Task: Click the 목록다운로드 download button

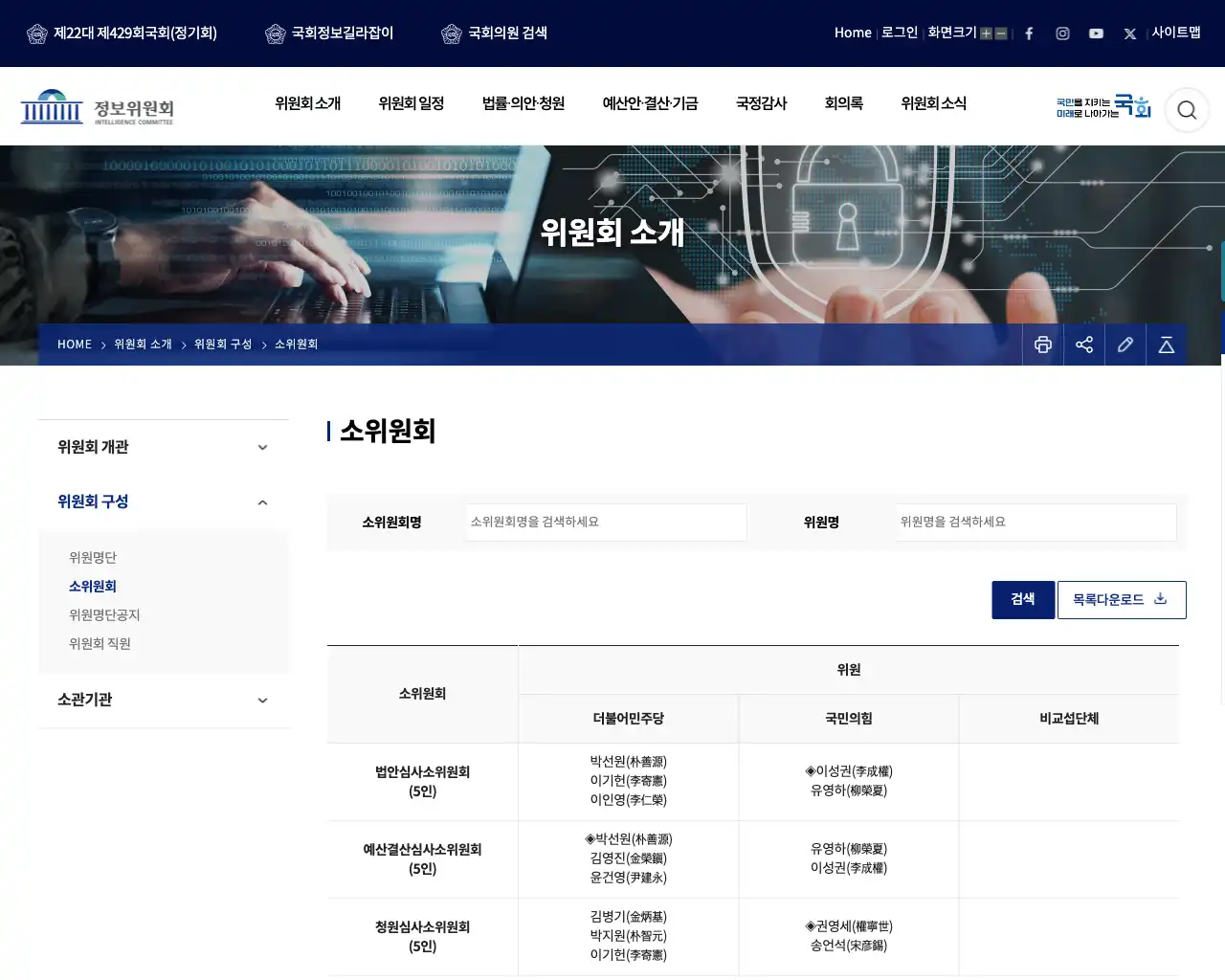Action: point(1122,600)
